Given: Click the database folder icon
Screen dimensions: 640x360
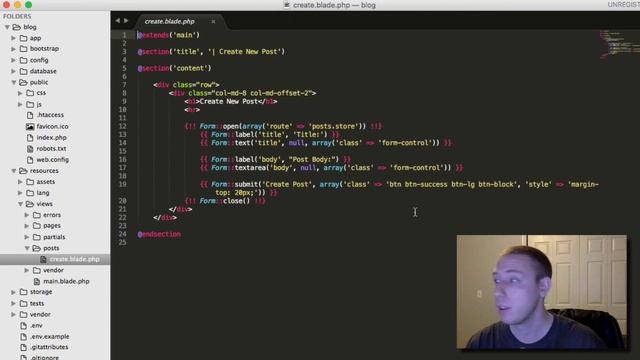Looking at the screenshot, I should coord(24,71).
